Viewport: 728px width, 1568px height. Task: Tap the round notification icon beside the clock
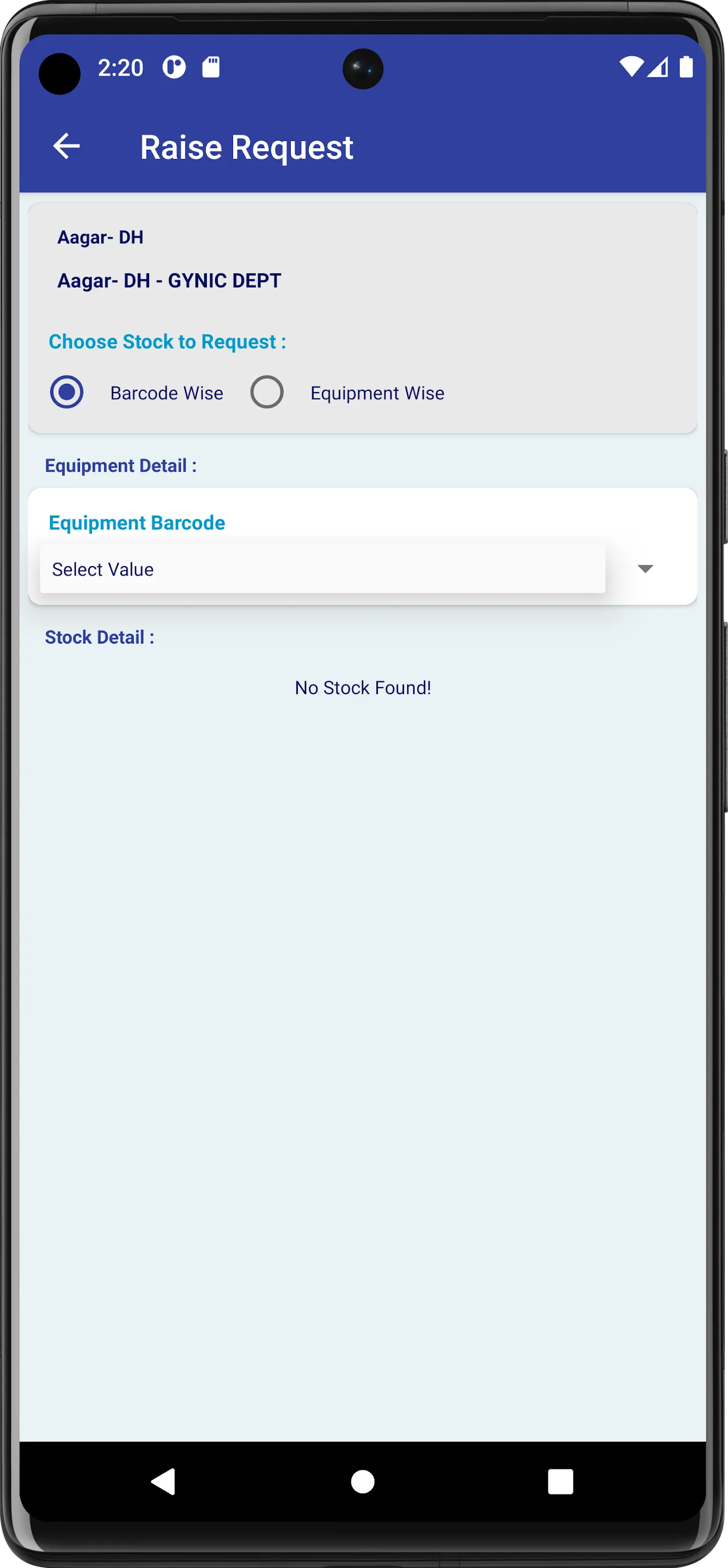pos(174,67)
